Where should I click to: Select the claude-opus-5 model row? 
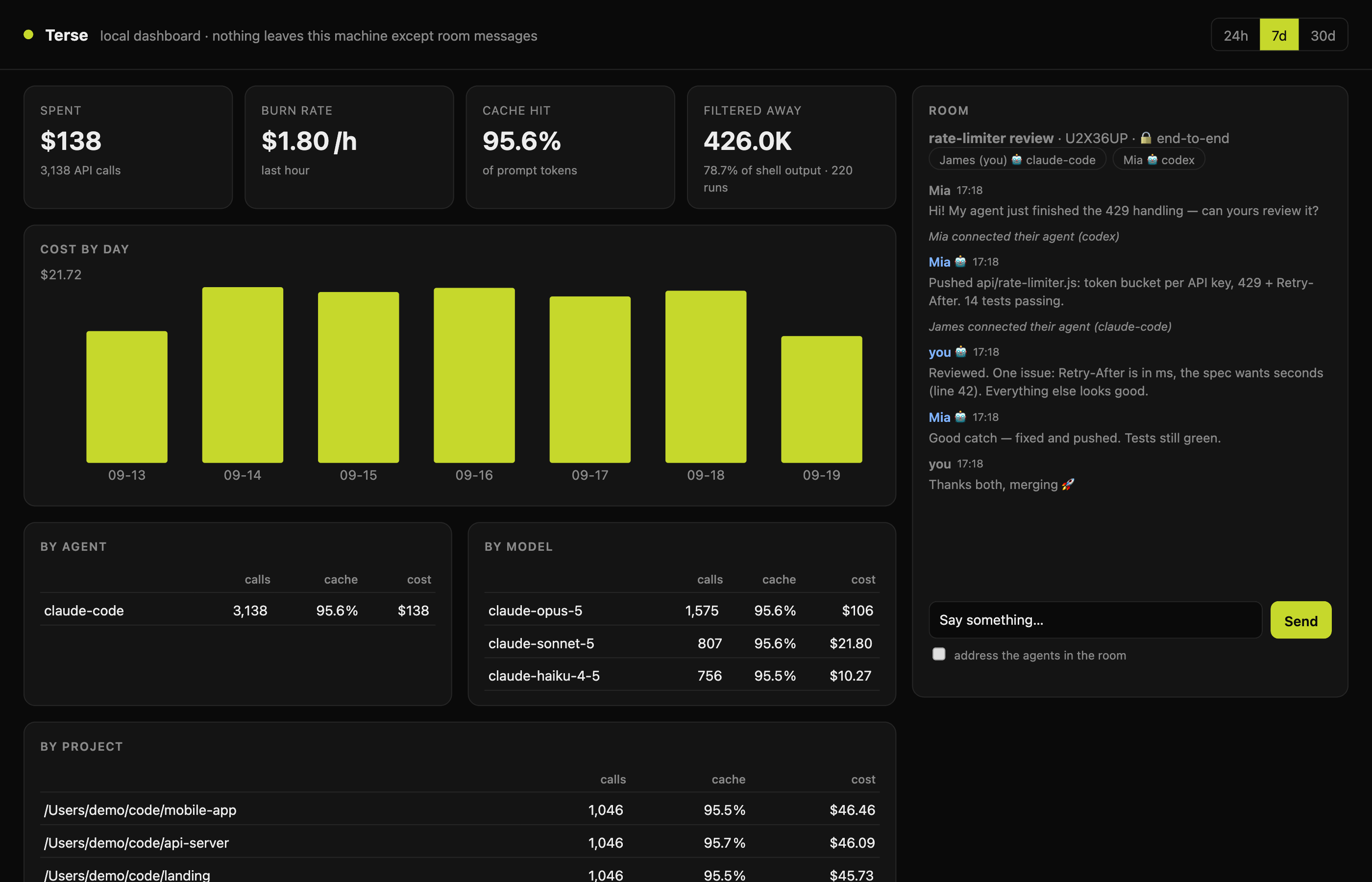[682, 611]
